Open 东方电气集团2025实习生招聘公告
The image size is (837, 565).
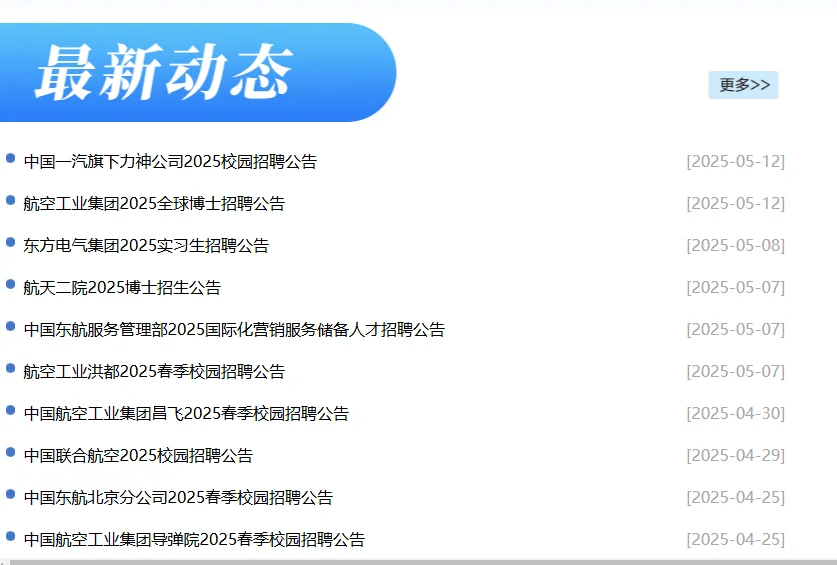click(146, 246)
